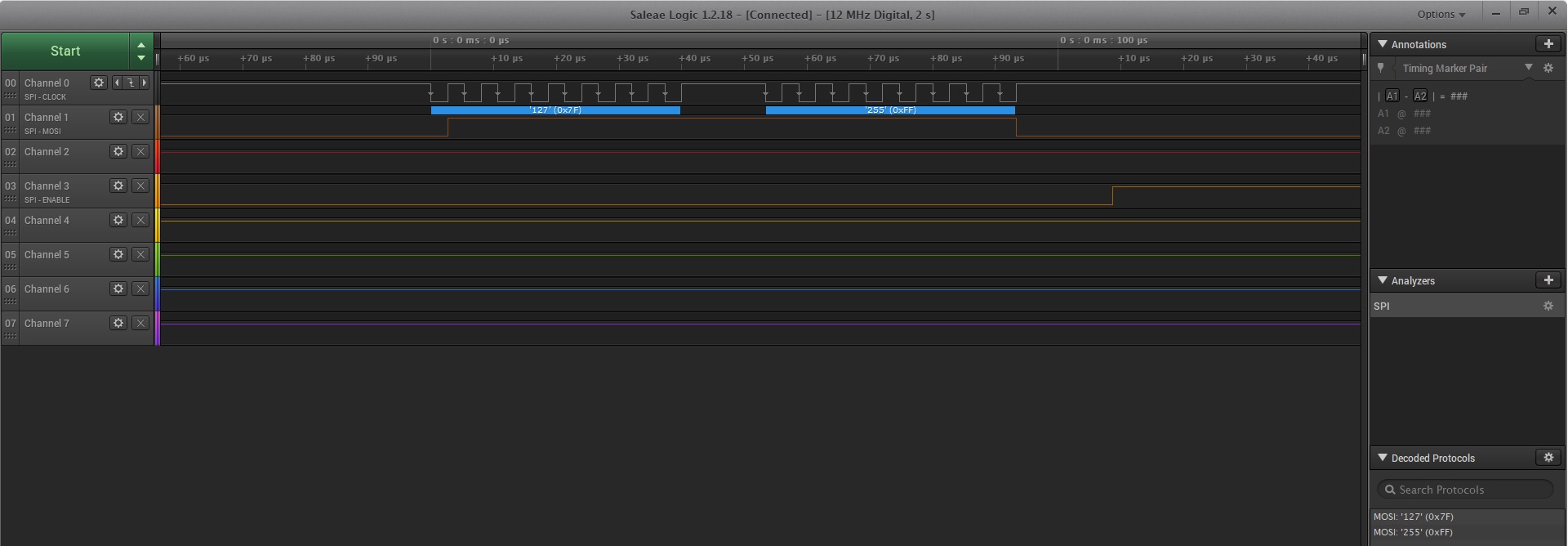Collapse the Analyzers panel
The height and width of the screenshot is (546, 1568).
[x=1383, y=280]
